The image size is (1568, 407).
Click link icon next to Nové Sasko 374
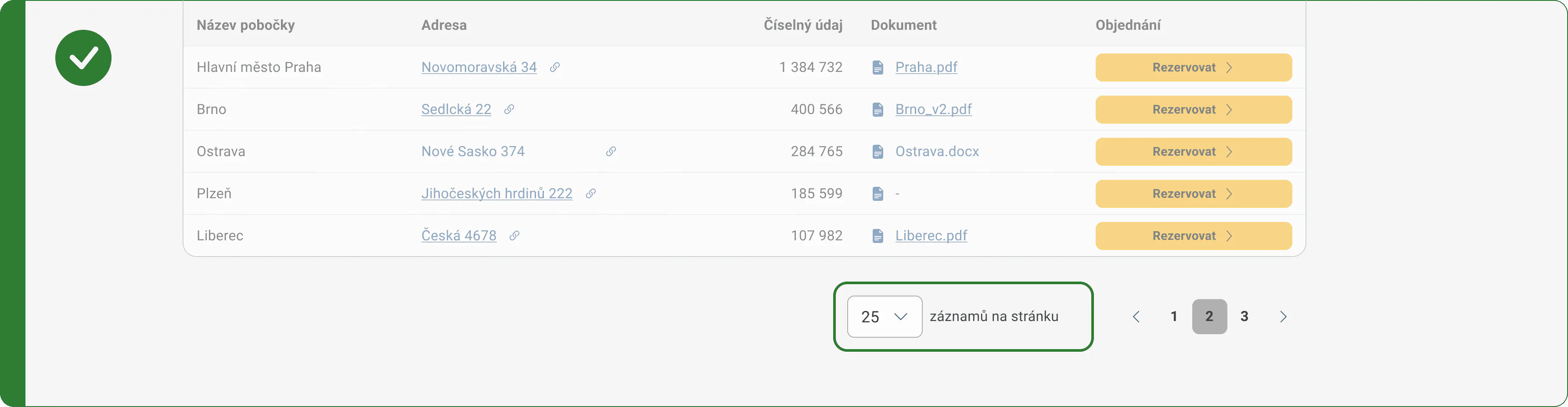pos(611,151)
